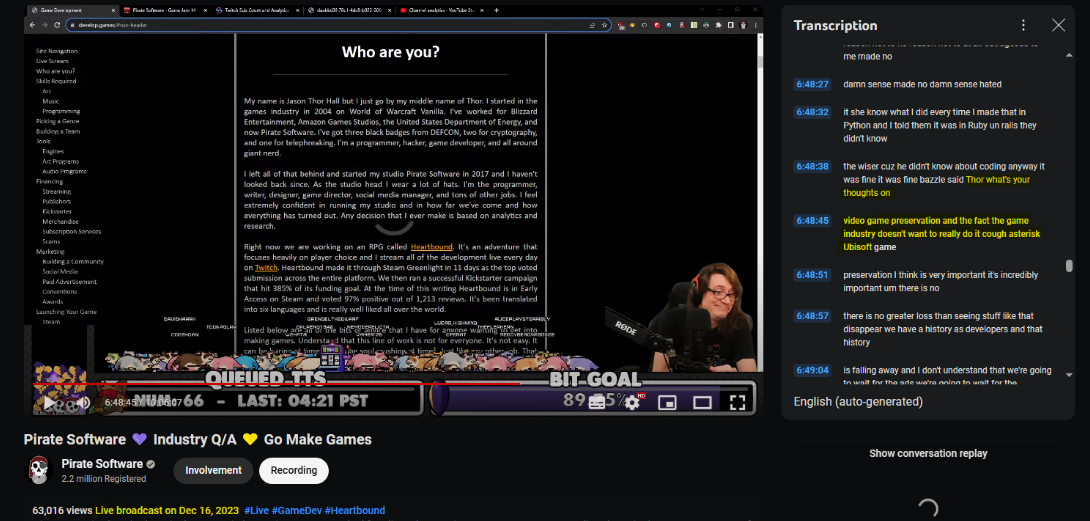
Task: Open the English (auto-generated) language selector
Action: (858, 401)
